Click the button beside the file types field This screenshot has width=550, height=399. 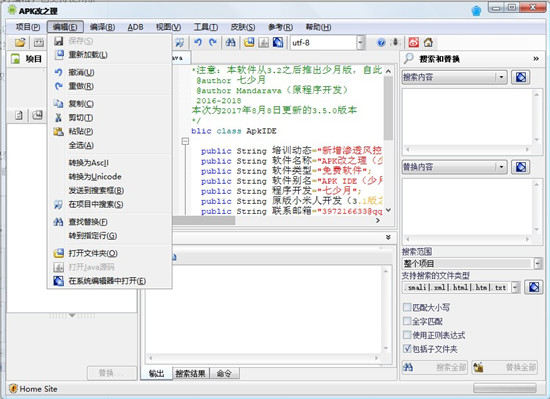[534, 288]
